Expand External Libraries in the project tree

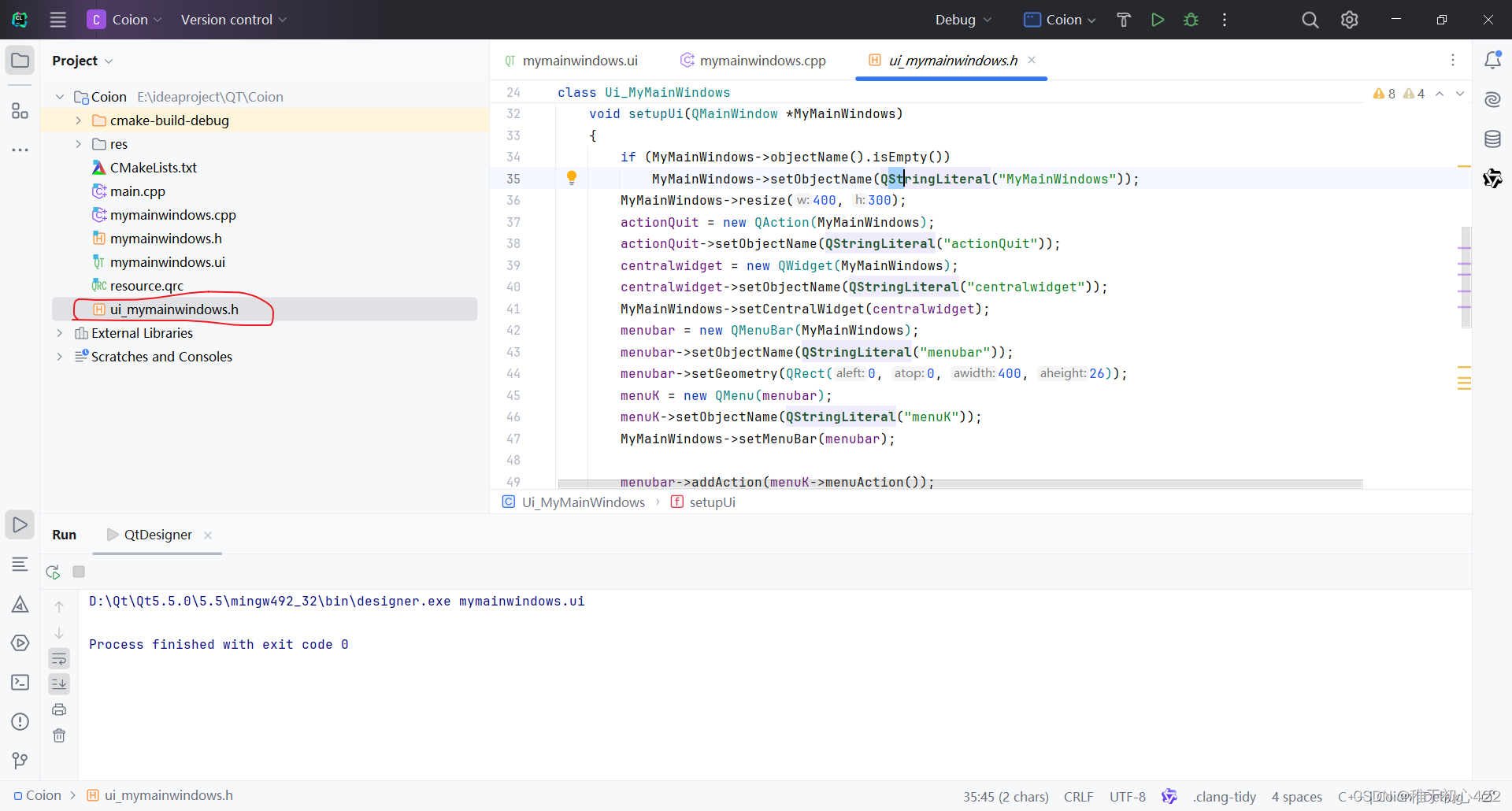tap(59, 333)
